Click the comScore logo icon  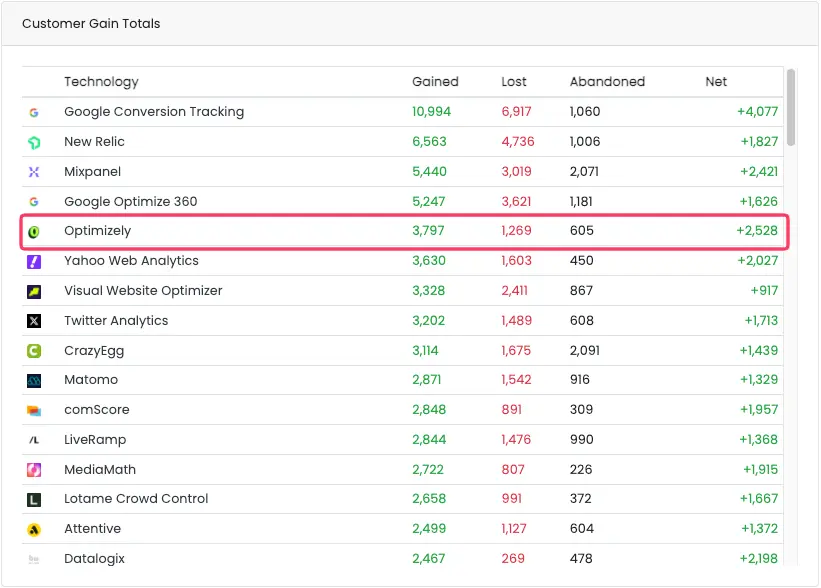[34, 411]
